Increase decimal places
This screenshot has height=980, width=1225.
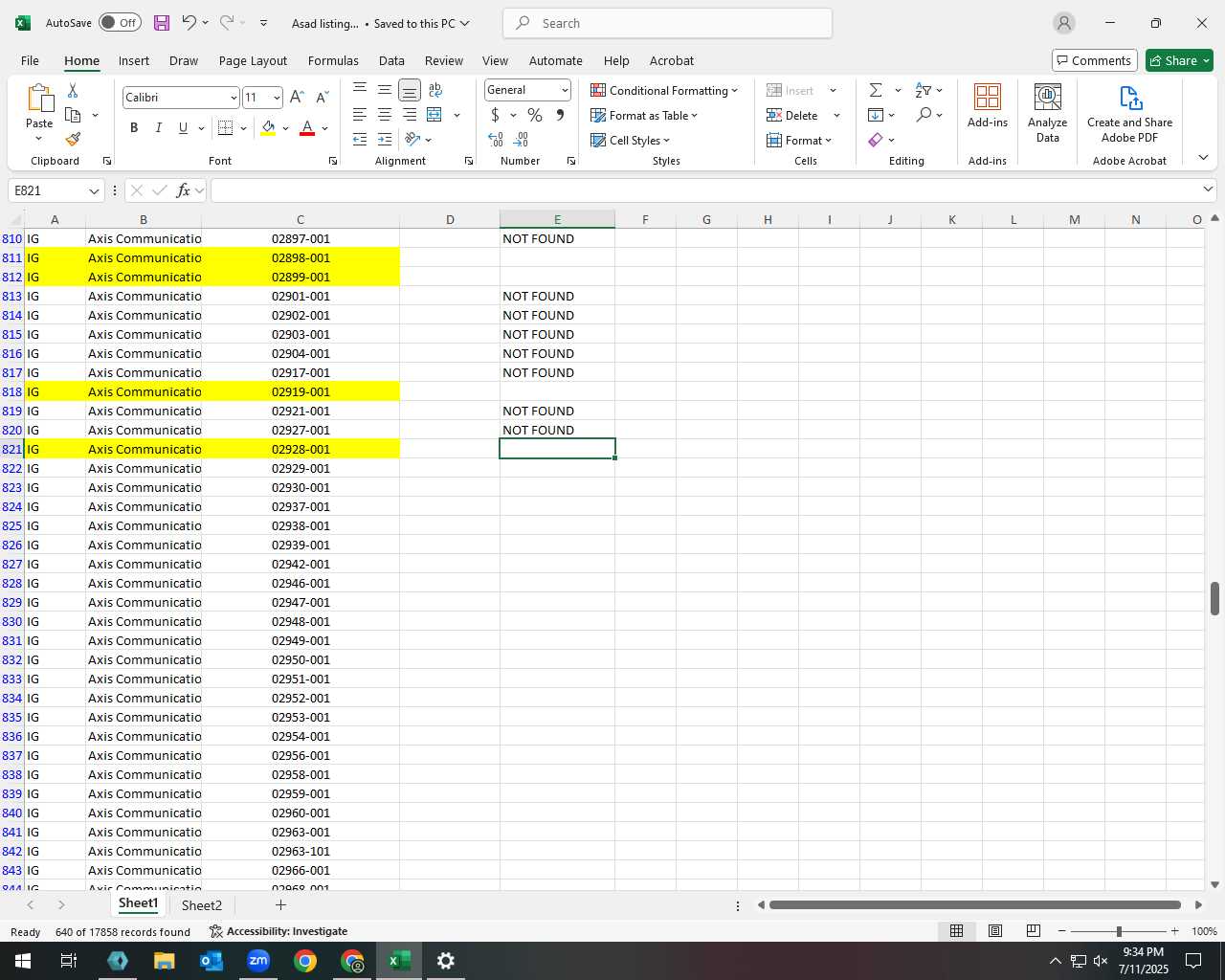point(496,140)
